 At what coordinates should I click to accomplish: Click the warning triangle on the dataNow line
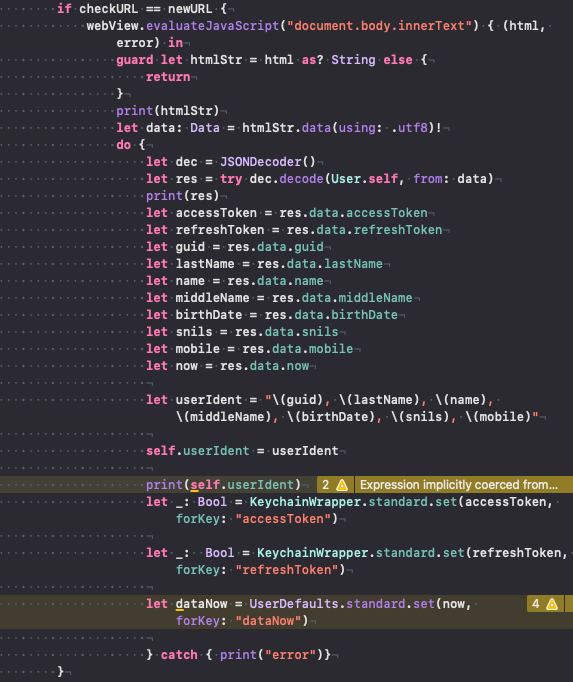tap(552, 604)
